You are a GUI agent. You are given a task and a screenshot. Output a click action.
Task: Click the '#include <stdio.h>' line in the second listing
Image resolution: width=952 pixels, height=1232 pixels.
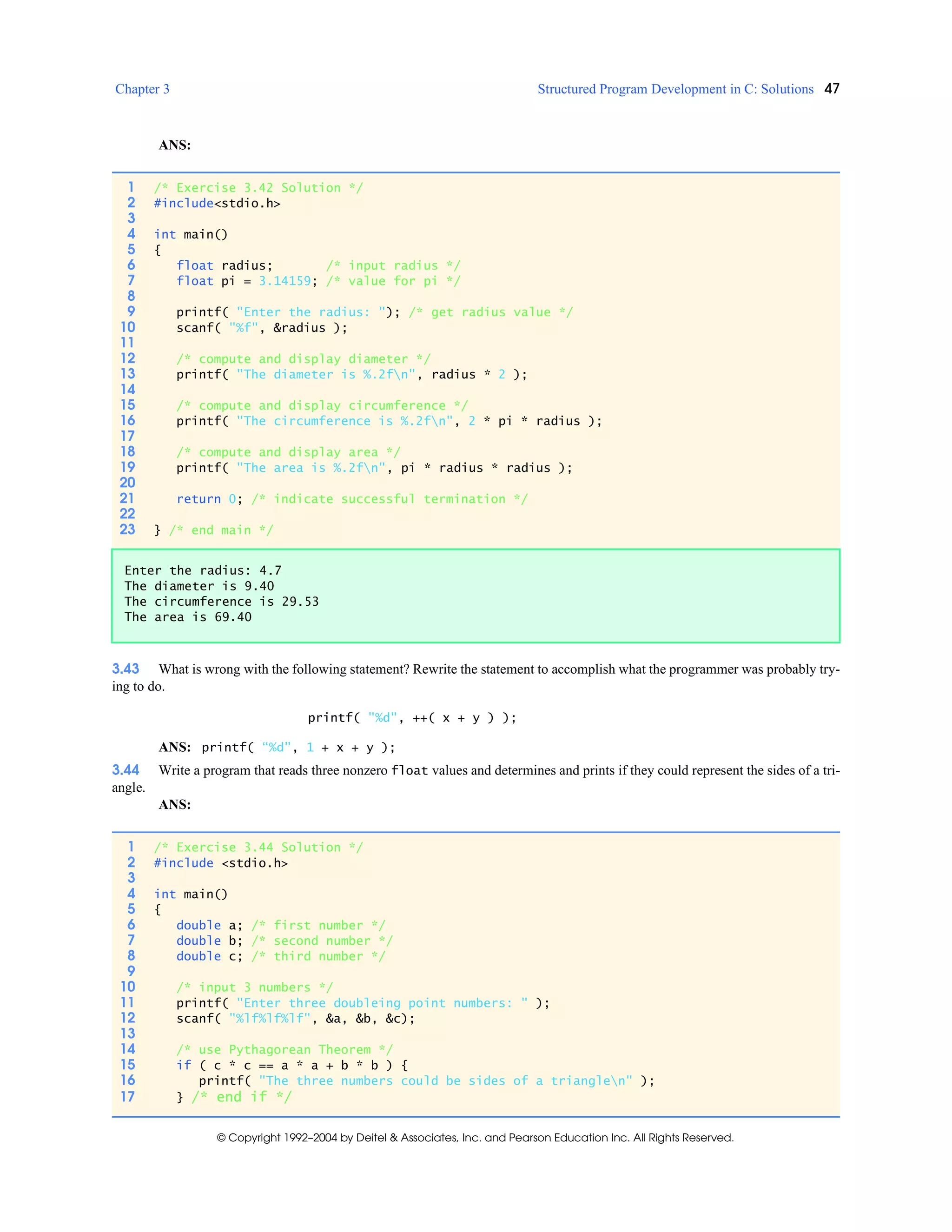[220, 863]
